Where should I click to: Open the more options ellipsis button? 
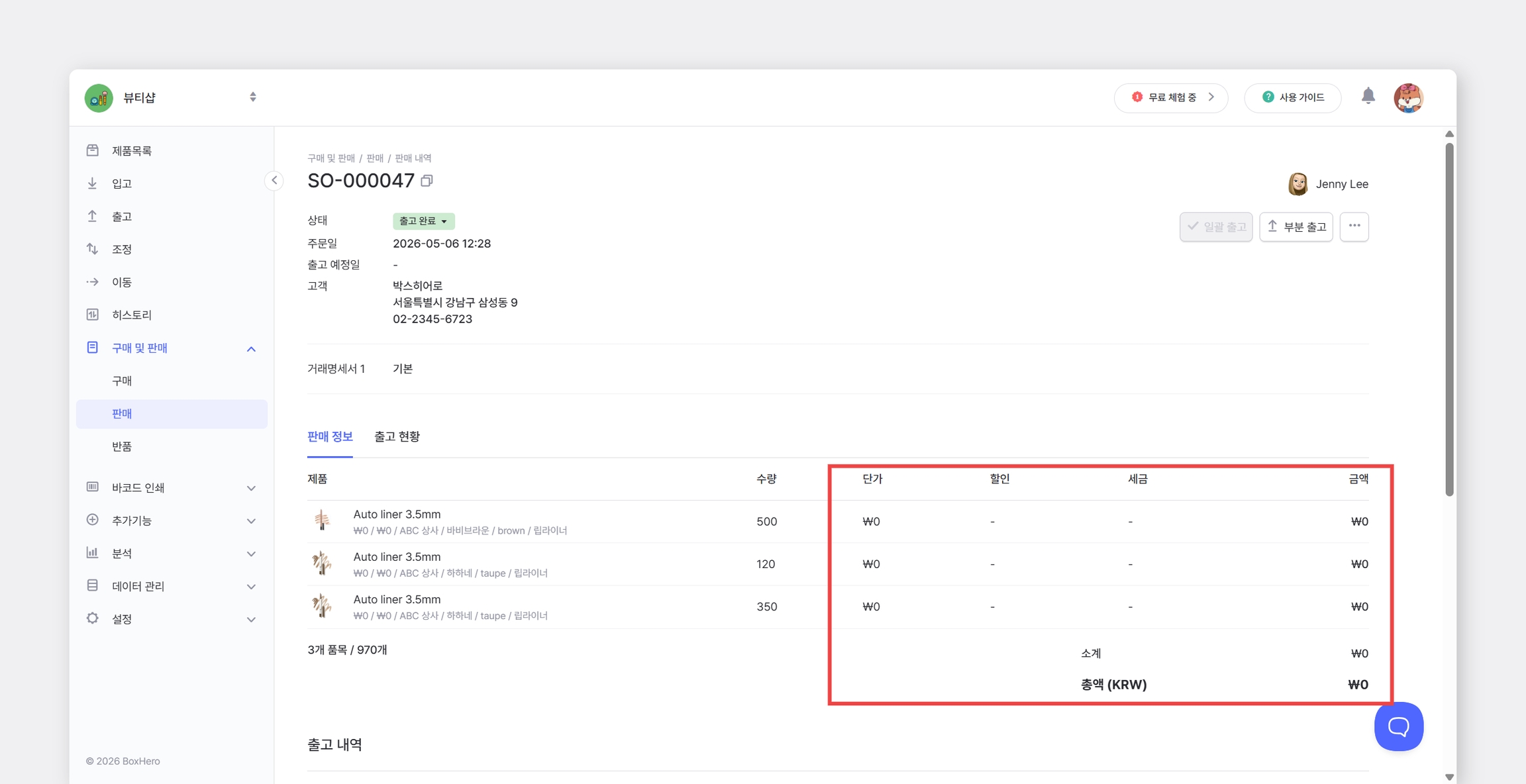point(1354,226)
